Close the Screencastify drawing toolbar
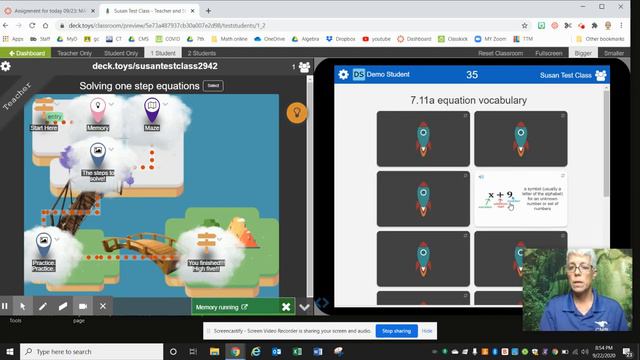The image size is (640, 360). 103,306
